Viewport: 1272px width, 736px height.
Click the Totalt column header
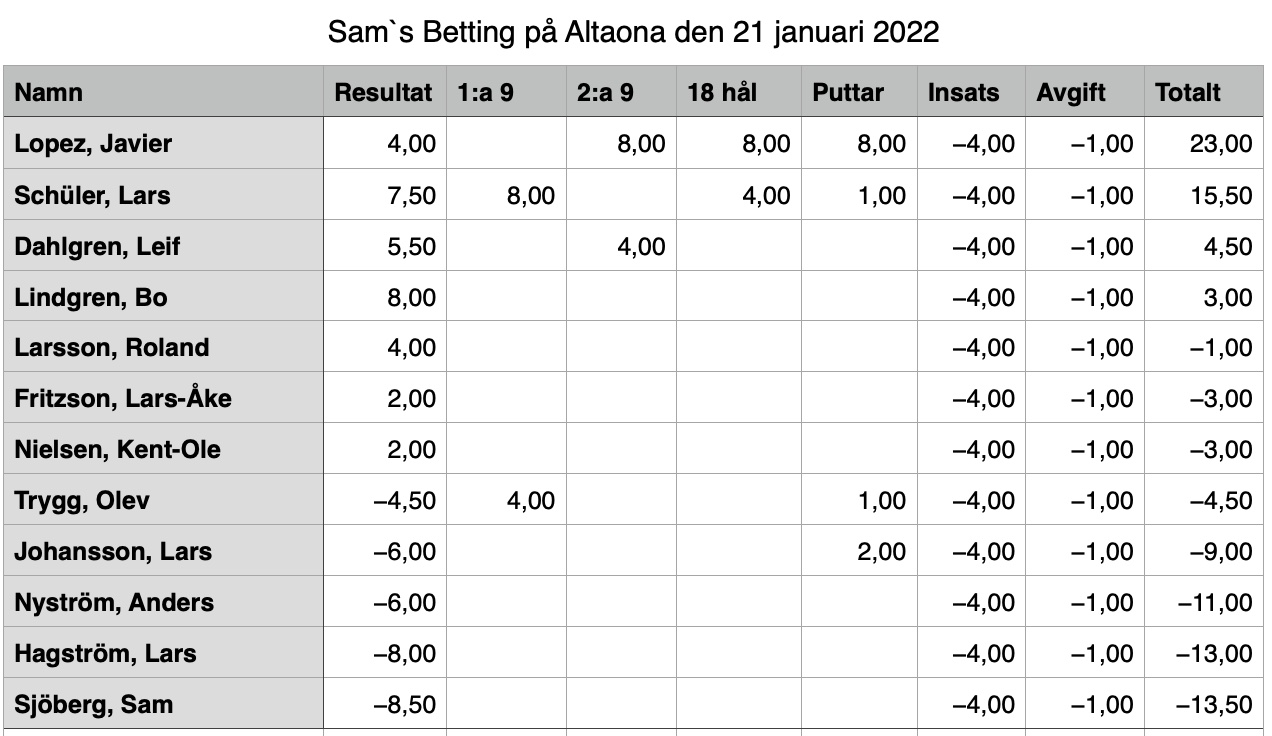pyautogui.click(x=1203, y=93)
